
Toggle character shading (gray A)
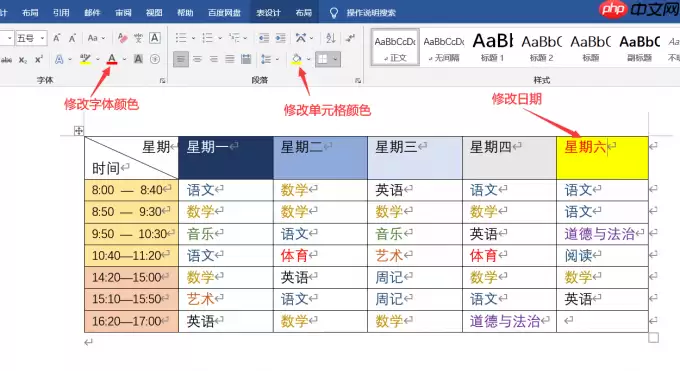(x=138, y=59)
